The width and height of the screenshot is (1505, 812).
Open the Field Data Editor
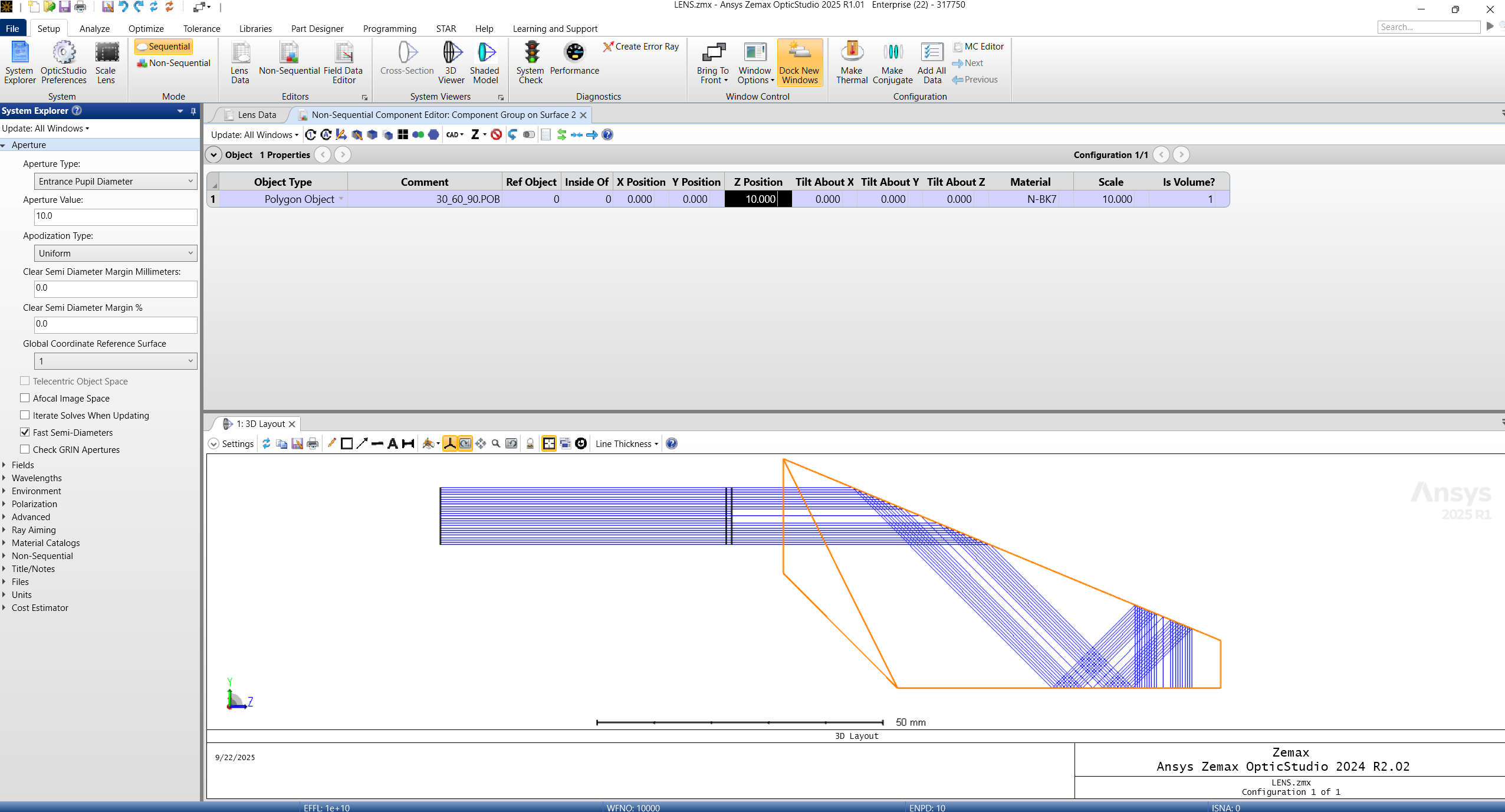pos(343,62)
